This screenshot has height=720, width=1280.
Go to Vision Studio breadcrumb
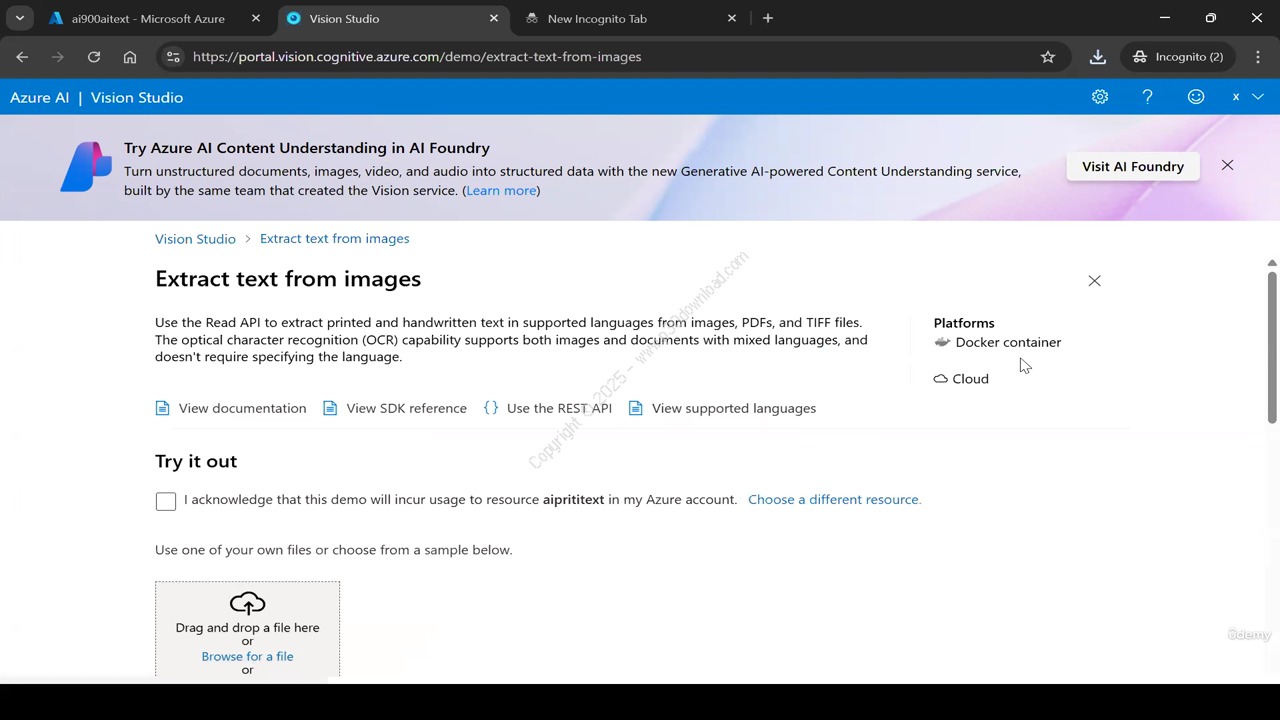coord(195,239)
